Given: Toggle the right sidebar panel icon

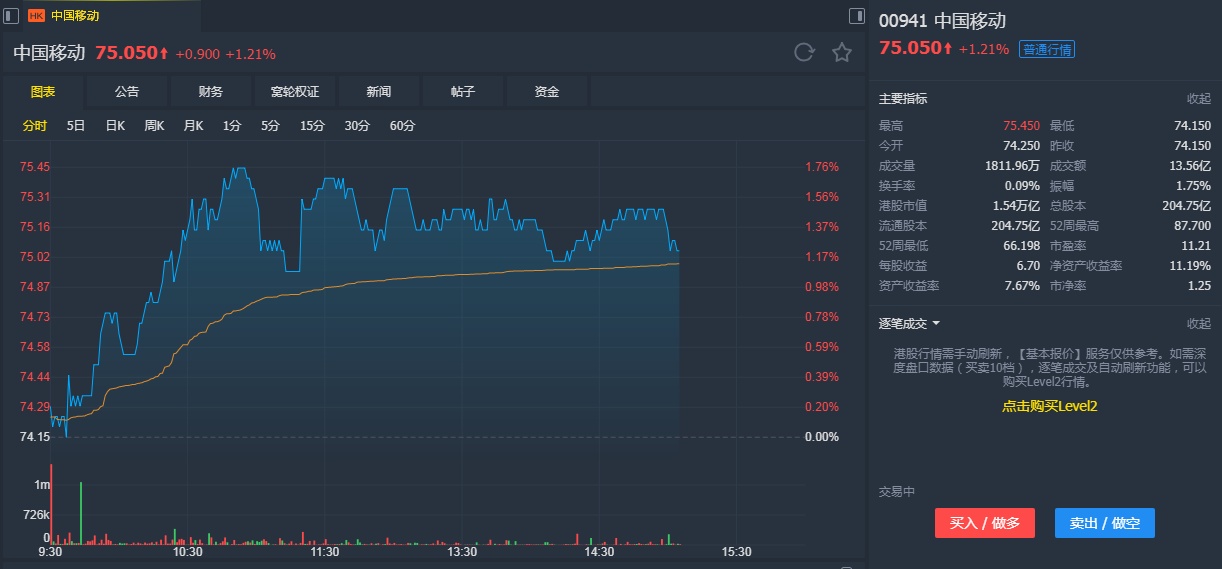Looking at the screenshot, I should [856, 16].
